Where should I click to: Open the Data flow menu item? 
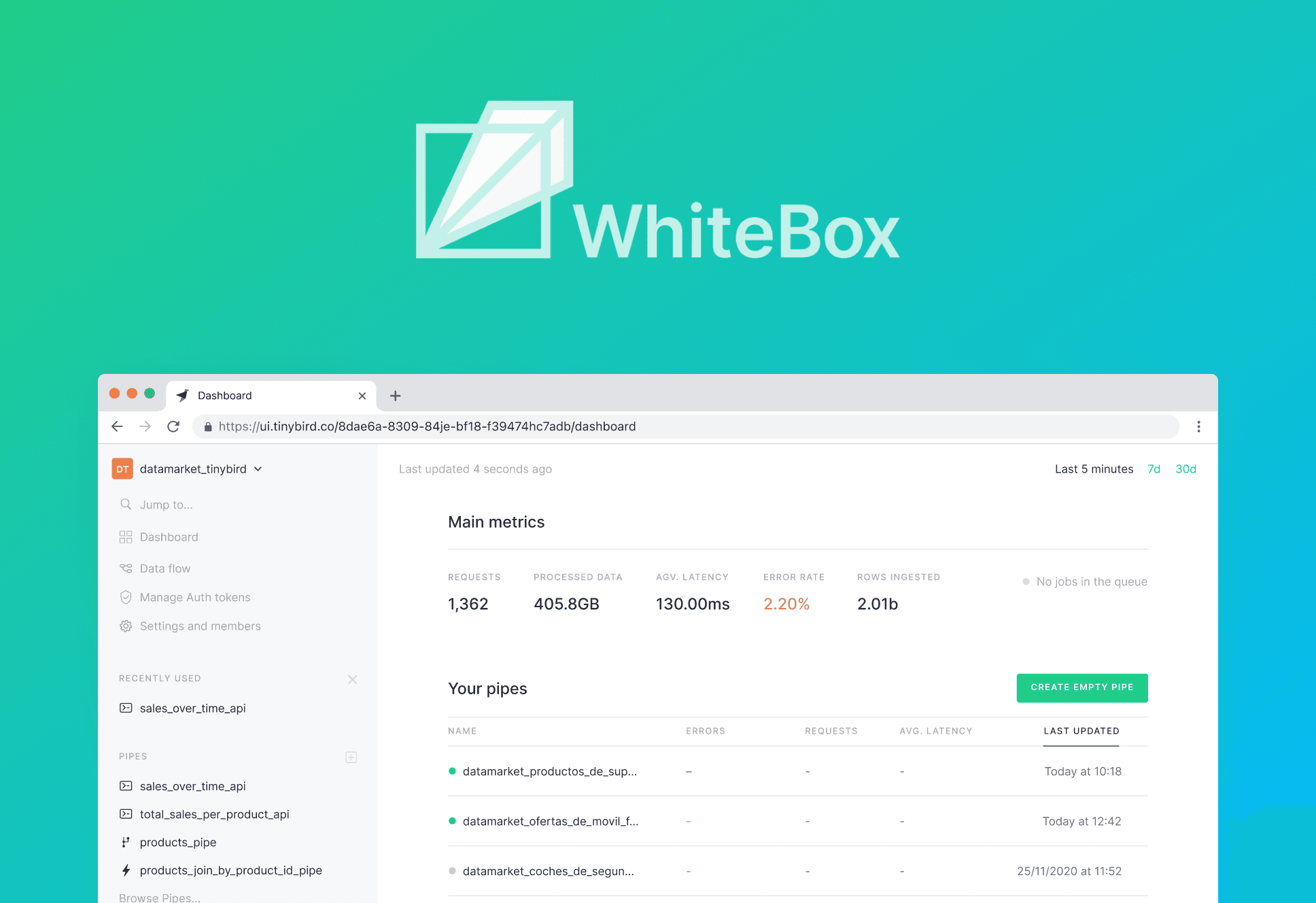point(164,568)
